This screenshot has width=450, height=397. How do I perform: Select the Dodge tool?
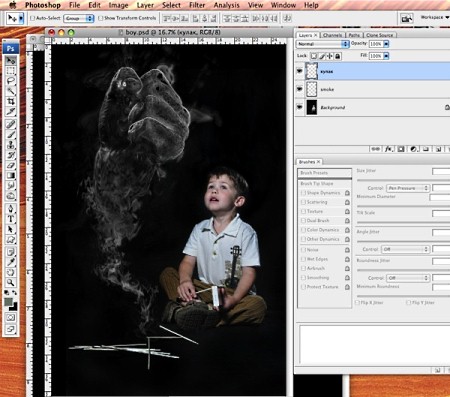pos(11,195)
